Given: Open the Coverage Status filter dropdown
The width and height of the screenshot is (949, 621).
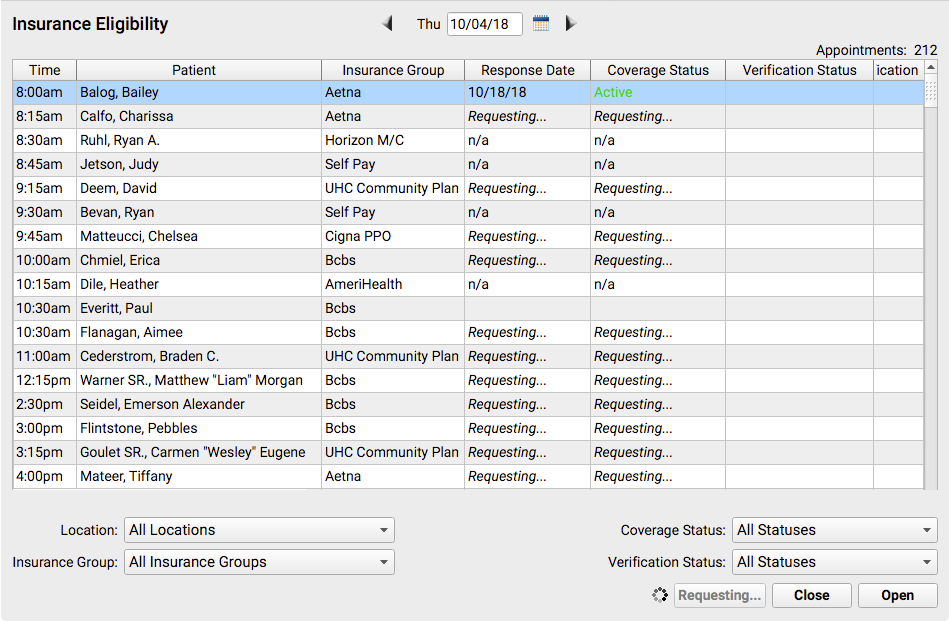Looking at the screenshot, I should 835,530.
